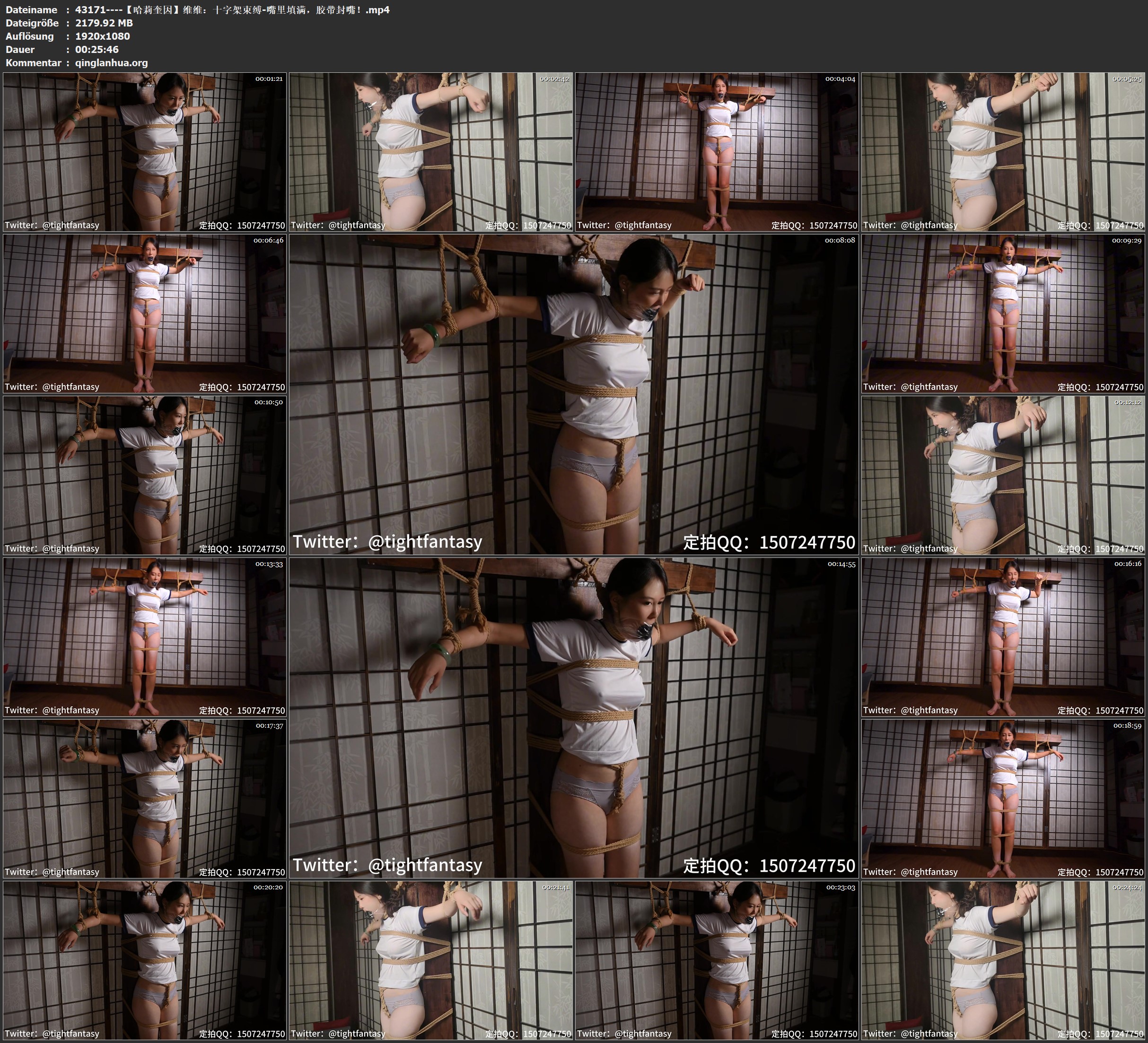Click the thumbnail timestamped 00:09:29
The width and height of the screenshot is (1148, 1043).
[1003, 313]
